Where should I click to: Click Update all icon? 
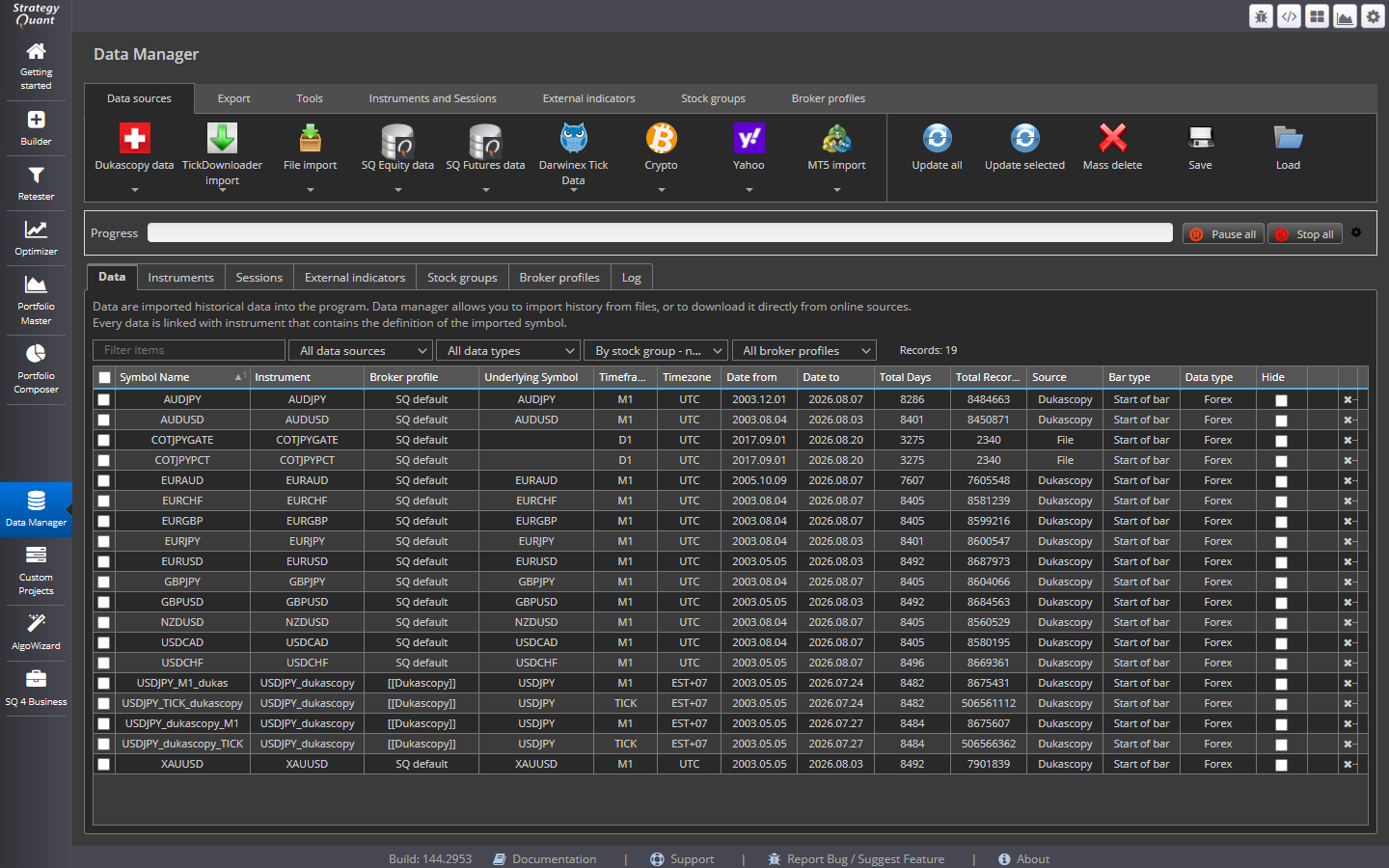[x=937, y=138]
